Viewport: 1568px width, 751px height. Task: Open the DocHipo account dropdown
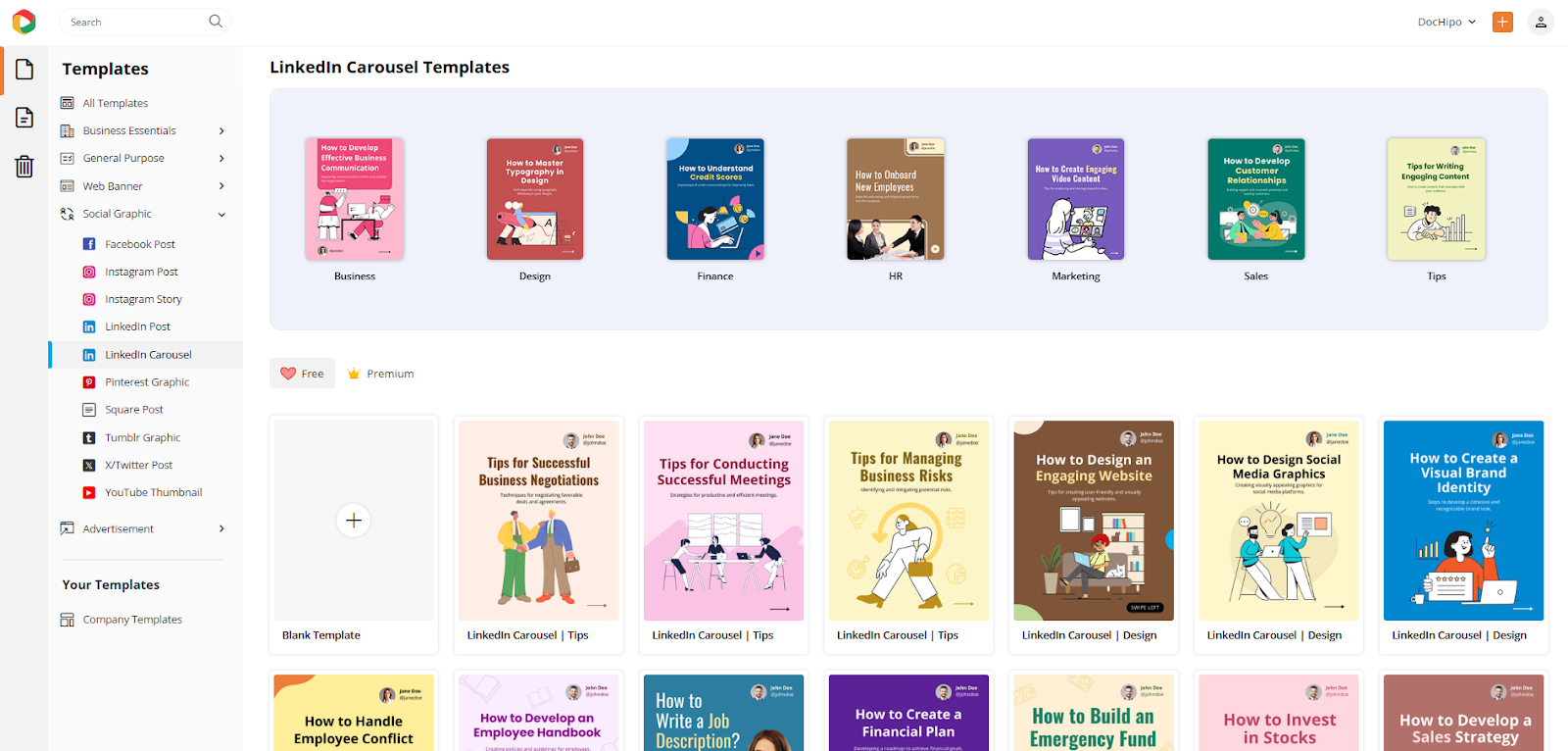(x=1446, y=22)
